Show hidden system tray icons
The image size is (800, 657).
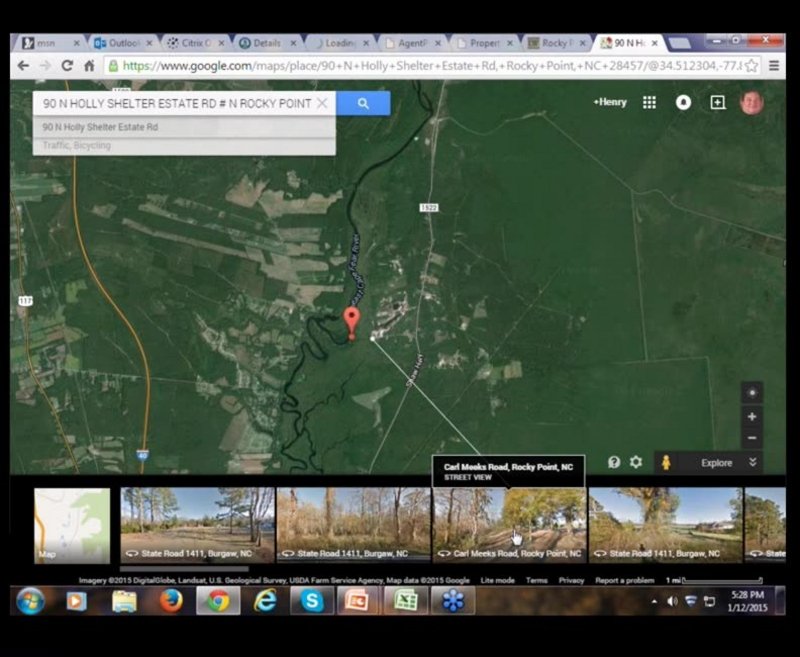click(654, 601)
